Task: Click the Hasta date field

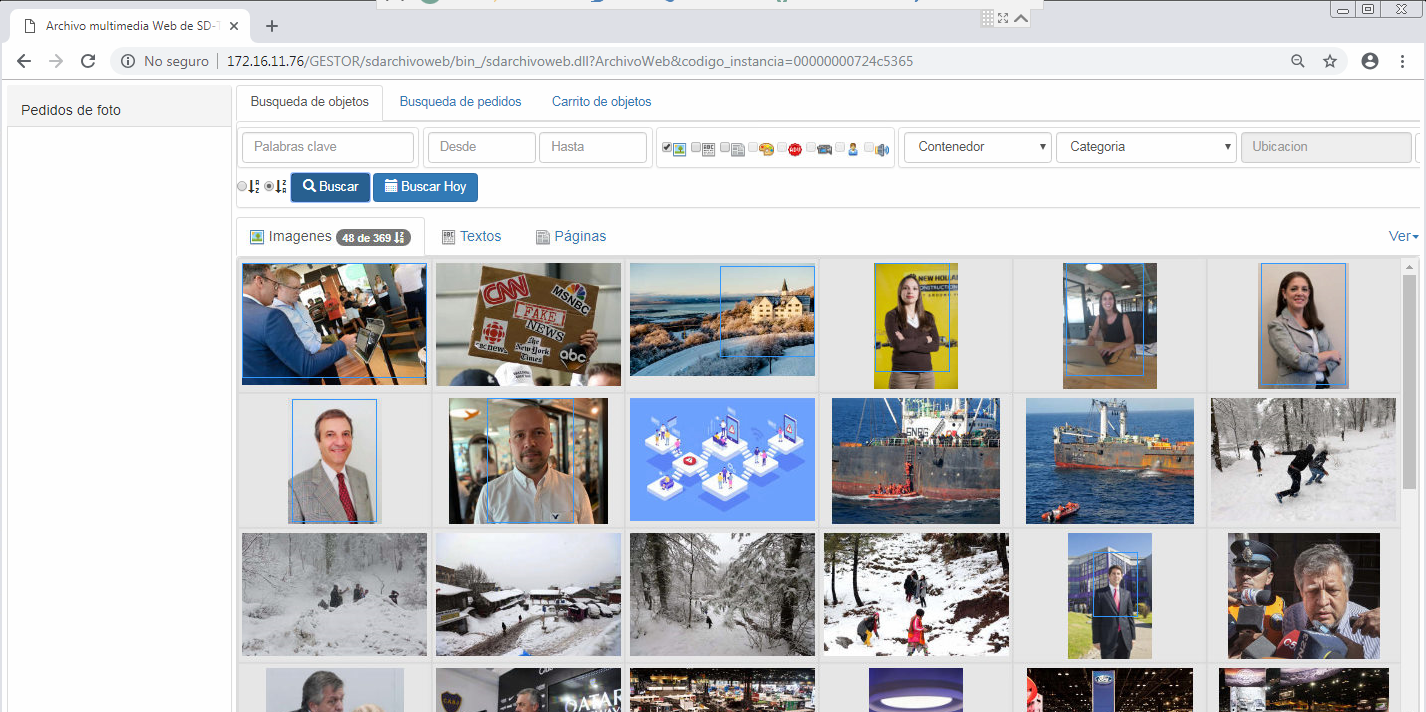Action: click(593, 147)
